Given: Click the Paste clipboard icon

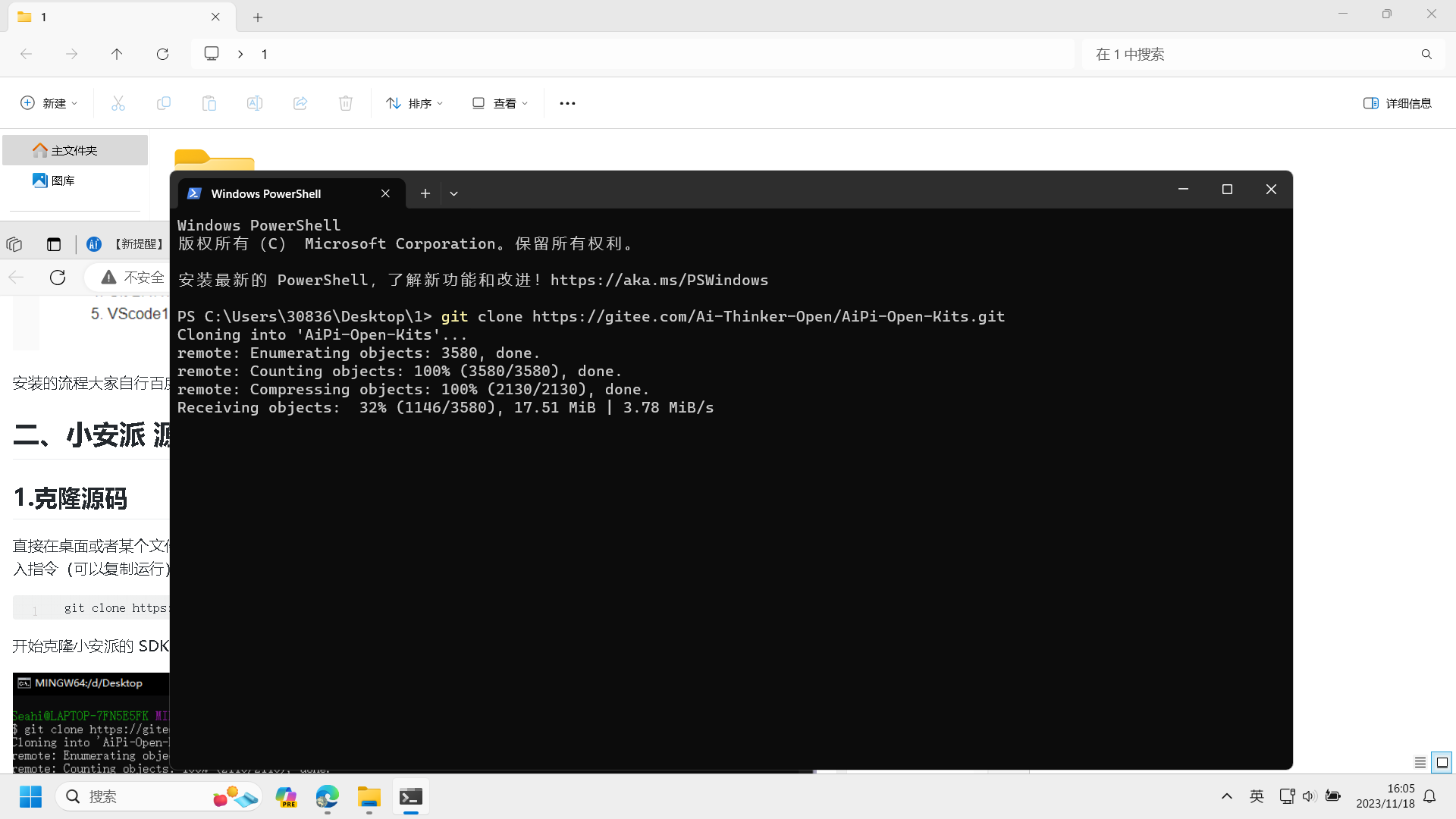Looking at the screenshot, I should [209, 103].
